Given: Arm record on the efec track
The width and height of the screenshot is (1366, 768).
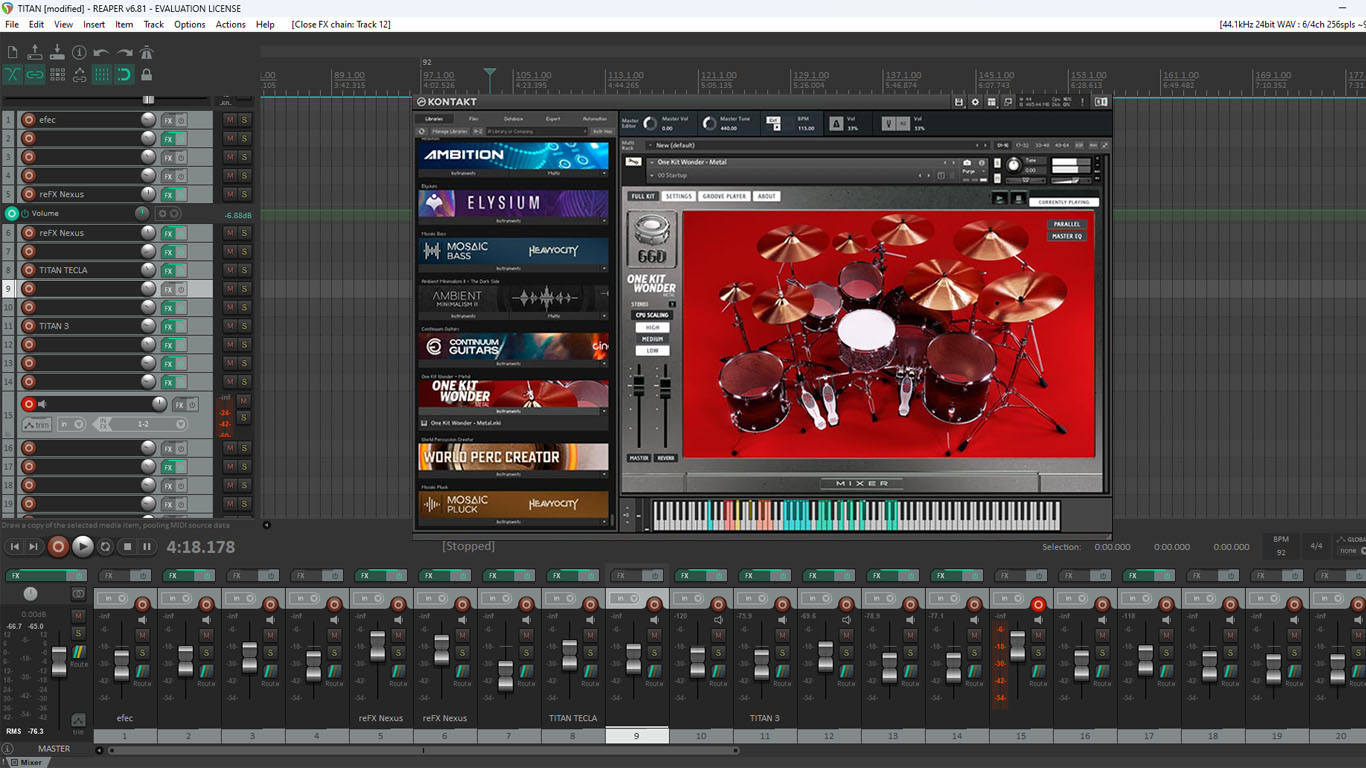Looking at the screenshot, I should (28, 120).
